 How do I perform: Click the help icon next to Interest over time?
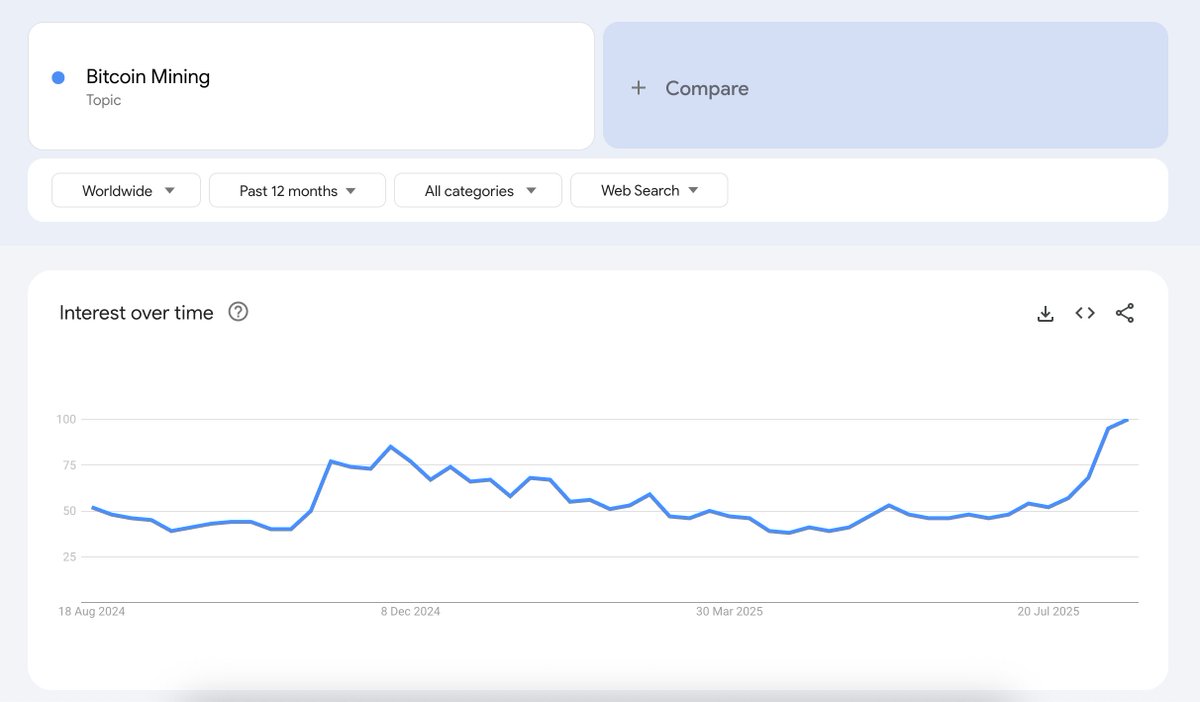pos(238,312)
